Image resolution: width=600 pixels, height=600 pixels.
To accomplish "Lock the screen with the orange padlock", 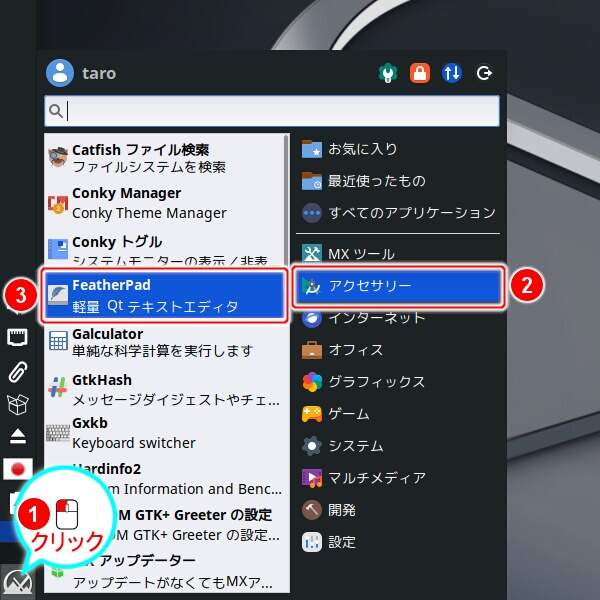I will pyautogui.click(x=420, y=73).
